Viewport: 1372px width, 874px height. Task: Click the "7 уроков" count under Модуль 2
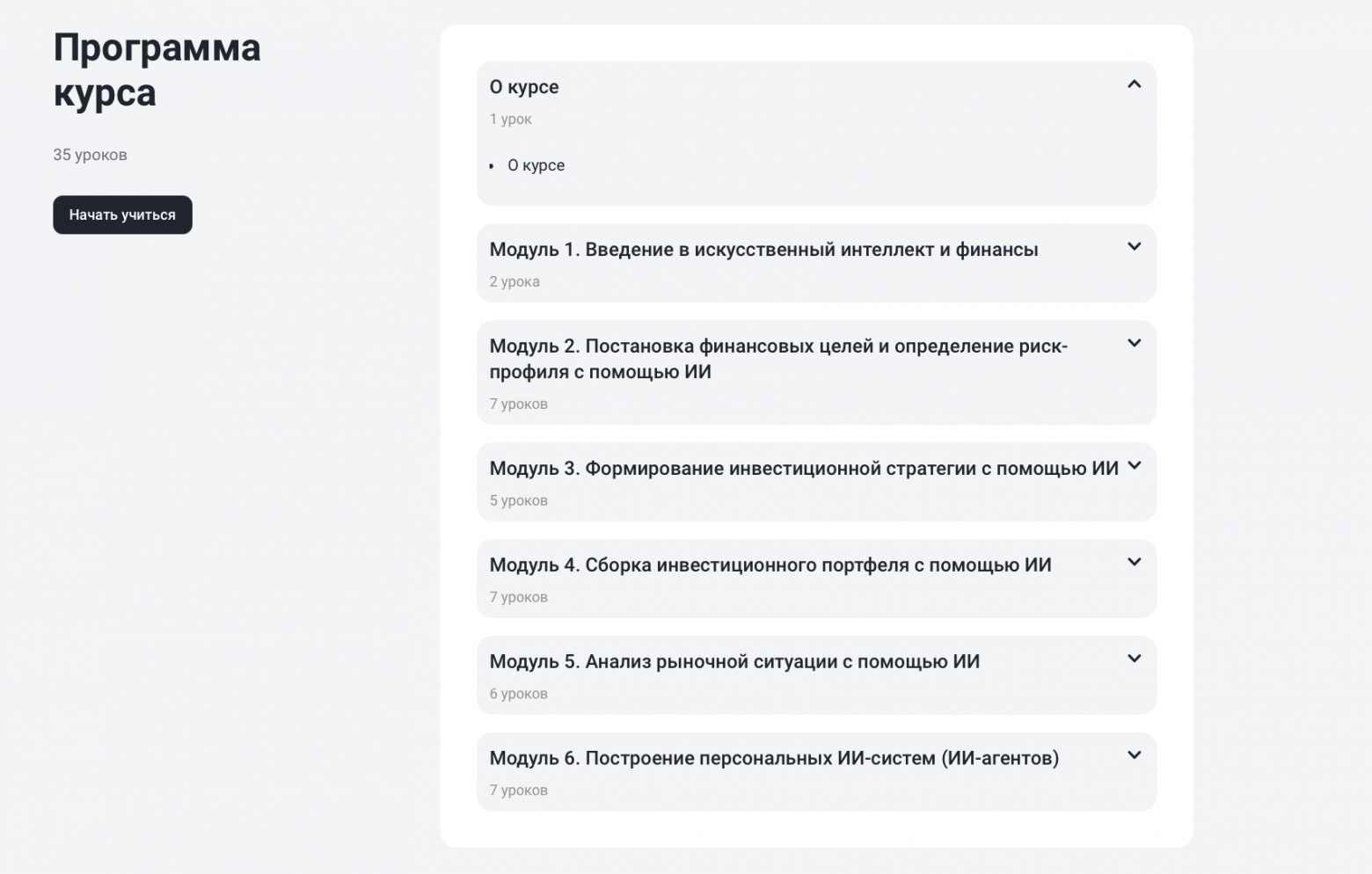519,404
